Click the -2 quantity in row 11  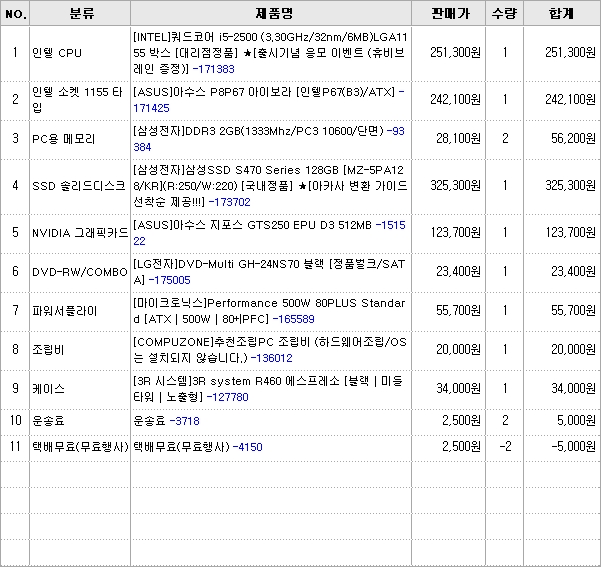pos(505,447)
